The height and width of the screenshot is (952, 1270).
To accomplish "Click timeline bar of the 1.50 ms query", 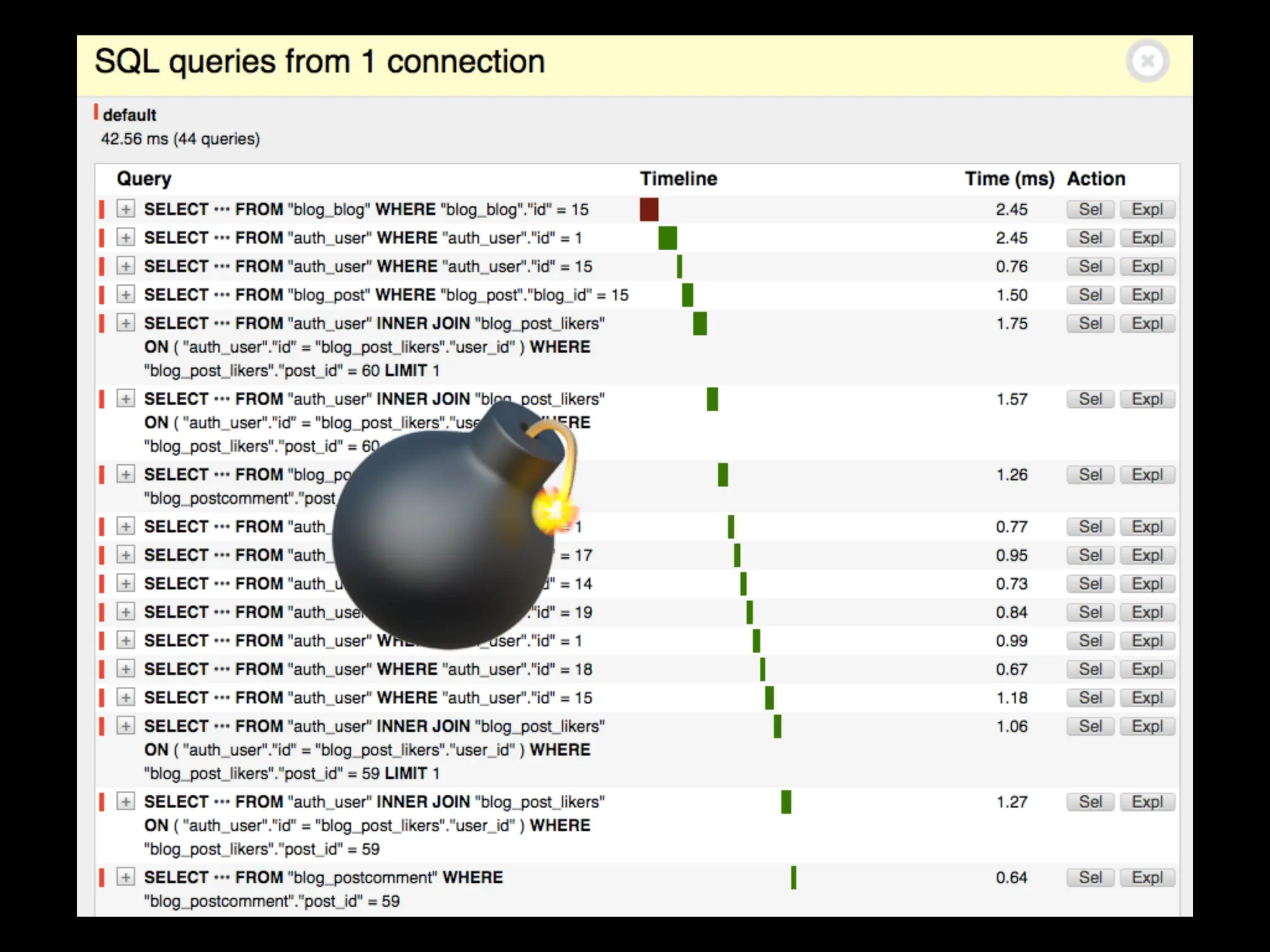I will tap(688, 295).
